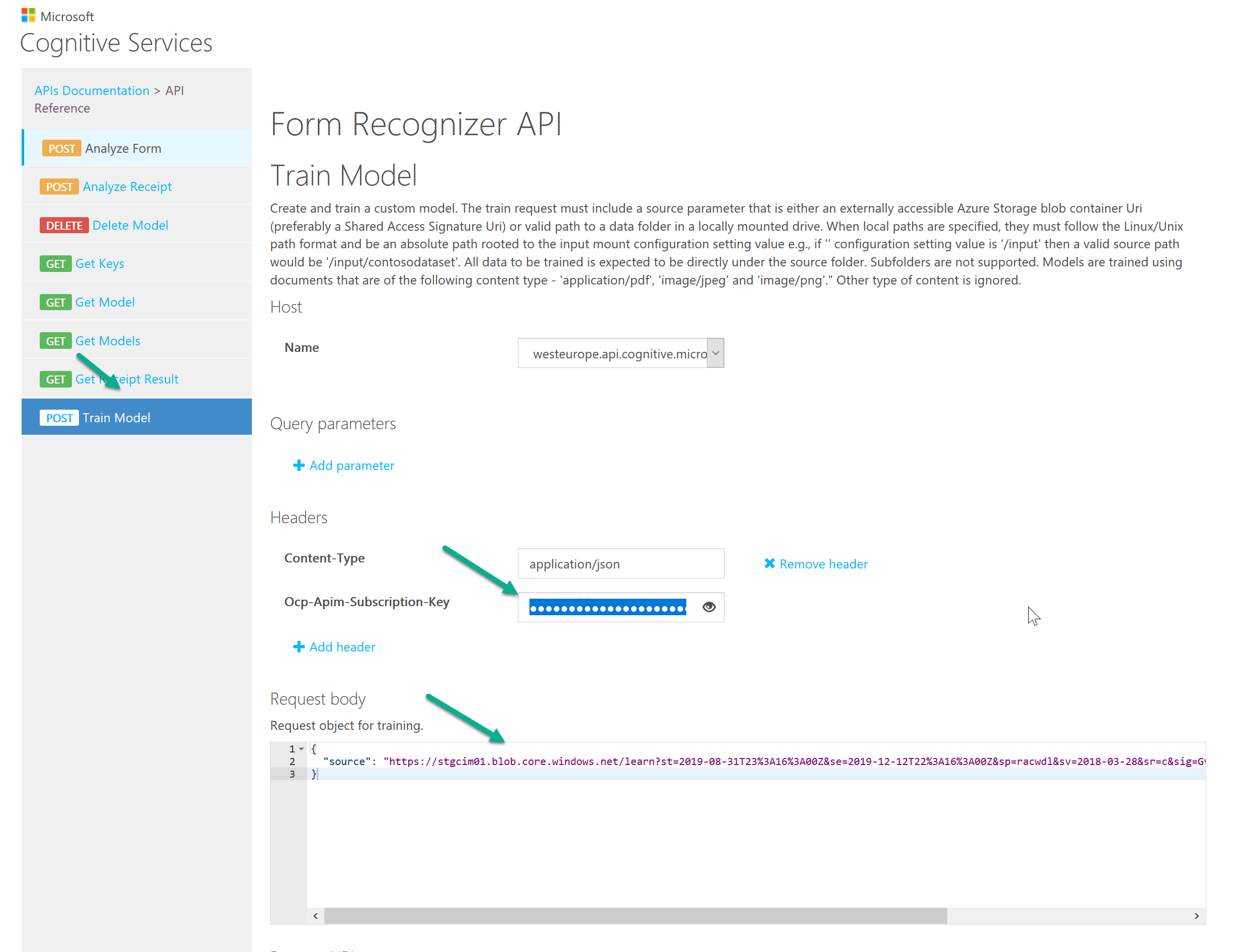This screenshot has height=952, width=1258.
Task: Click the GET Get Models icon
Action: point(53,340)
